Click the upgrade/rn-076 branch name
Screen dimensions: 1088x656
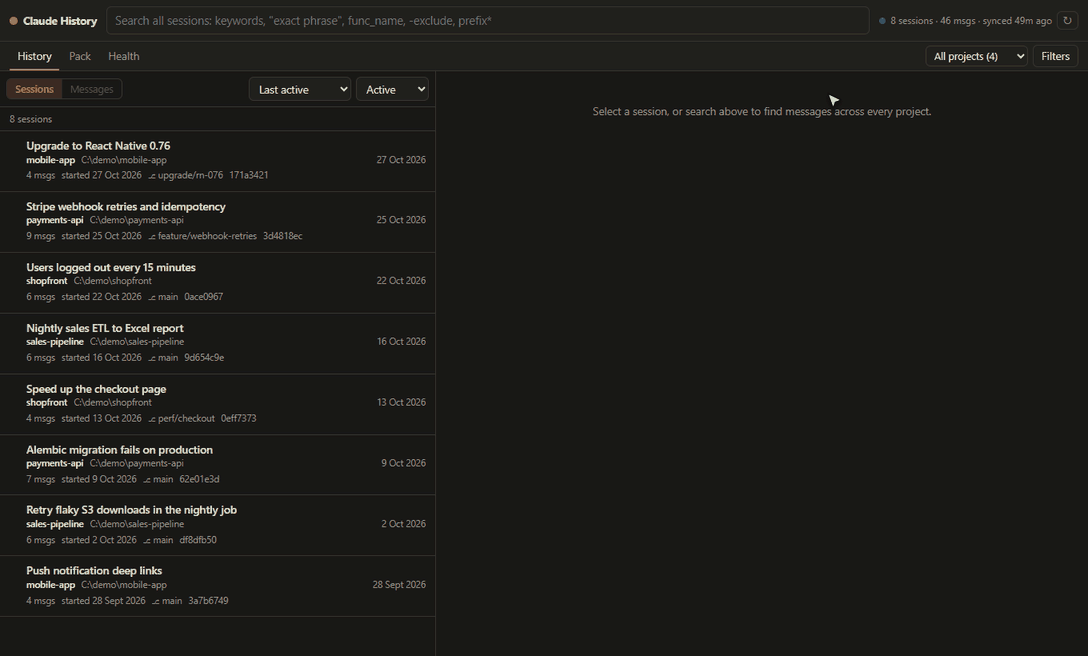[x=190, y=176]
